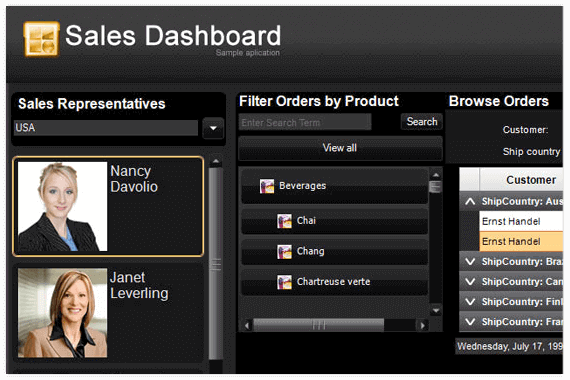Click the Chartreuse verte product icon
The height and width of the screenshot is (380, 570).
(284, 282)
